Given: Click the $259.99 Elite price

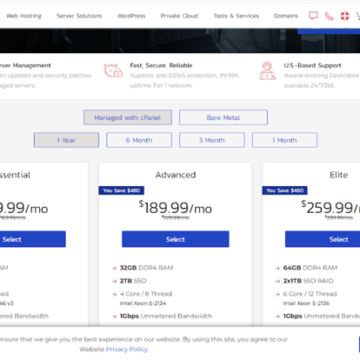Looking at the screenshot, I should (331, 208).
